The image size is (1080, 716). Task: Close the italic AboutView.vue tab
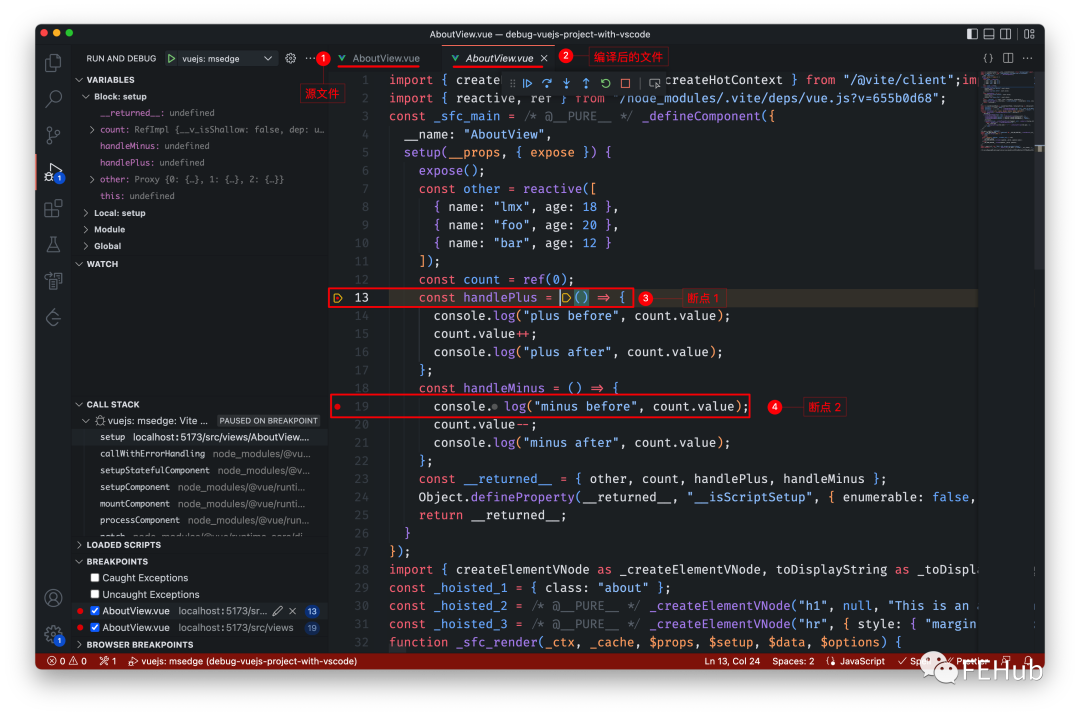545,59
